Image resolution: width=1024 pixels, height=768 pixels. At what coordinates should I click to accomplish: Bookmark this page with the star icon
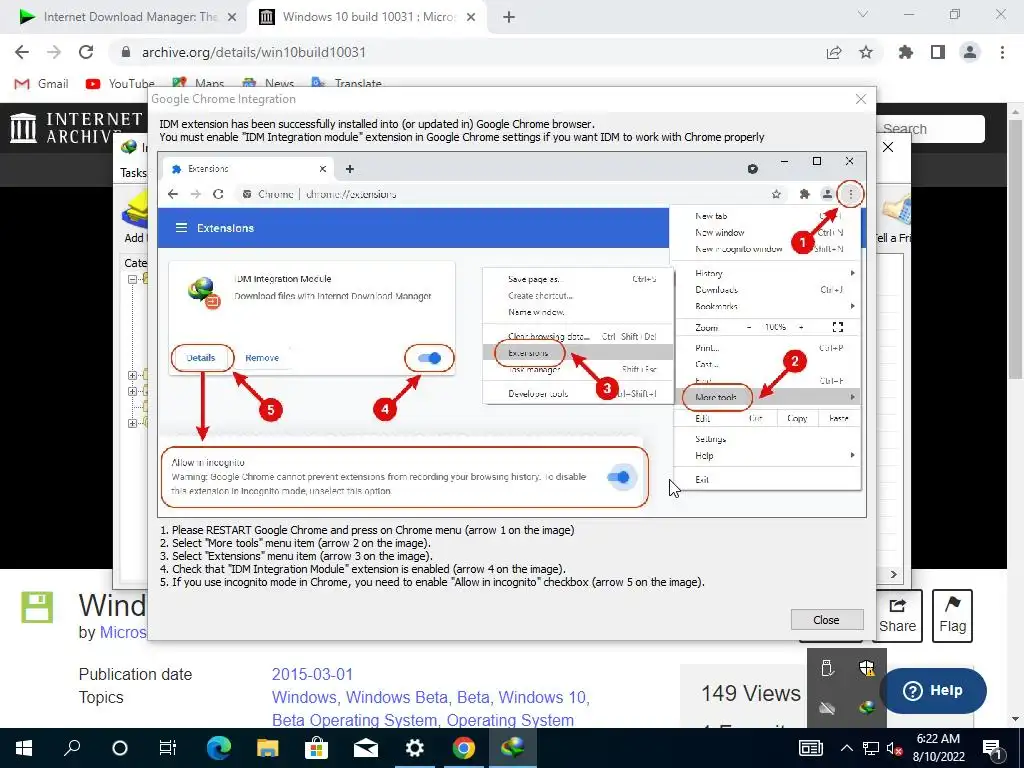pos(866,52)
